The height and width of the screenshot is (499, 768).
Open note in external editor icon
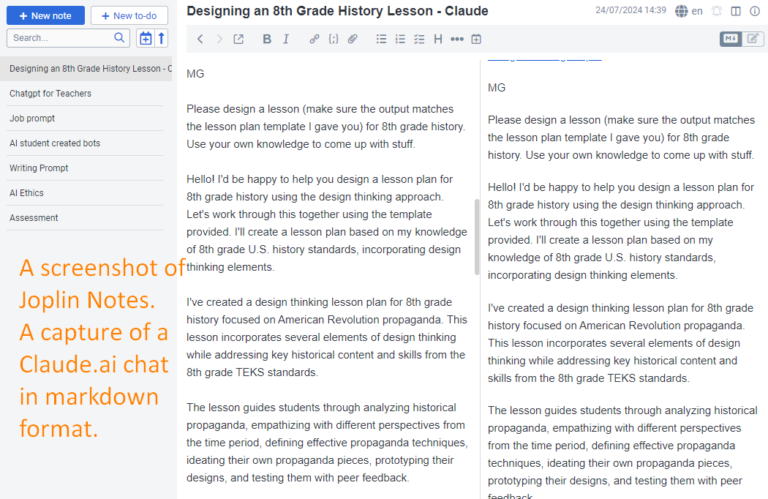(x=239, y=39)
